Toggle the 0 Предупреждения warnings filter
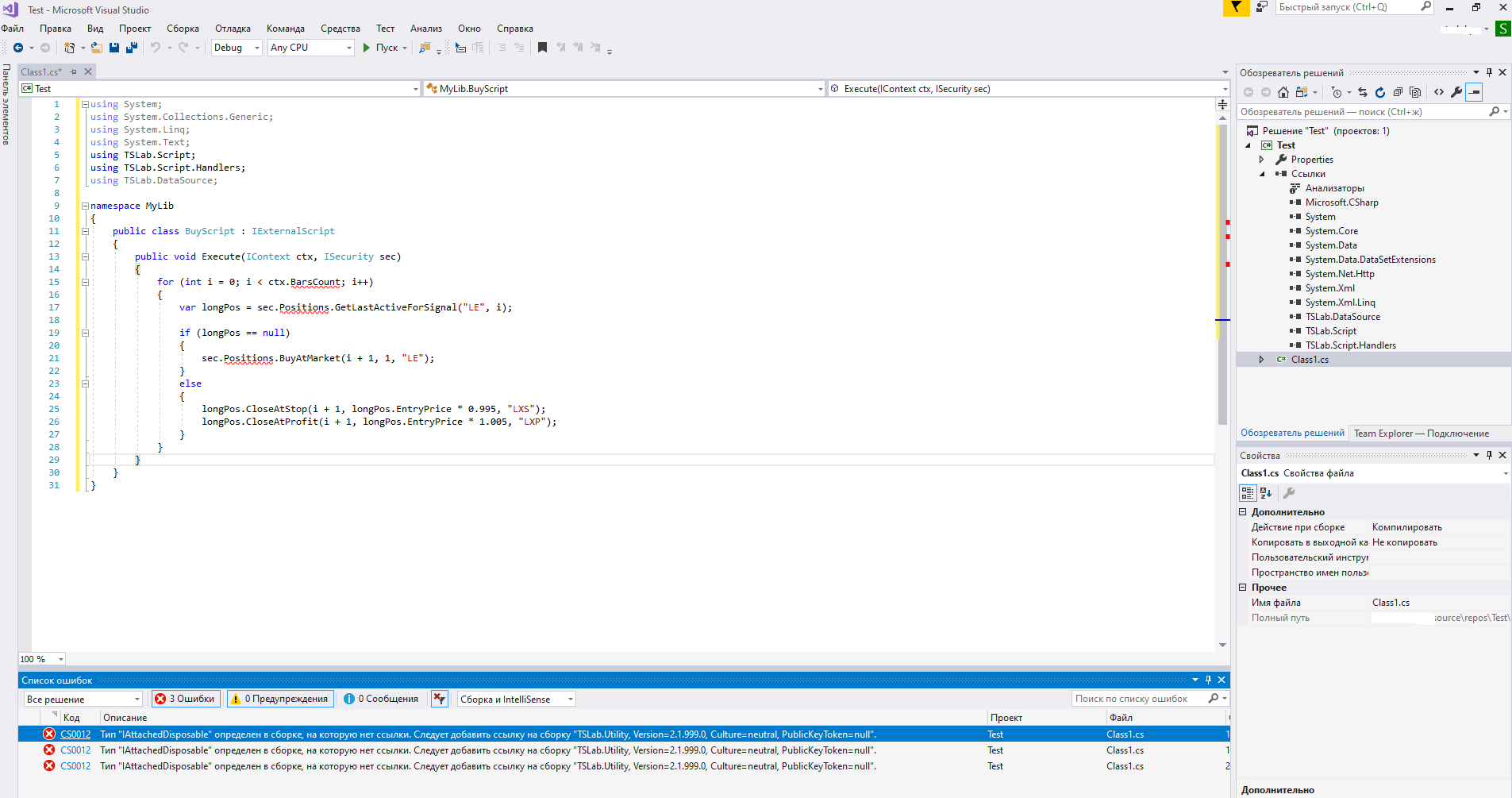 (279, 699)
